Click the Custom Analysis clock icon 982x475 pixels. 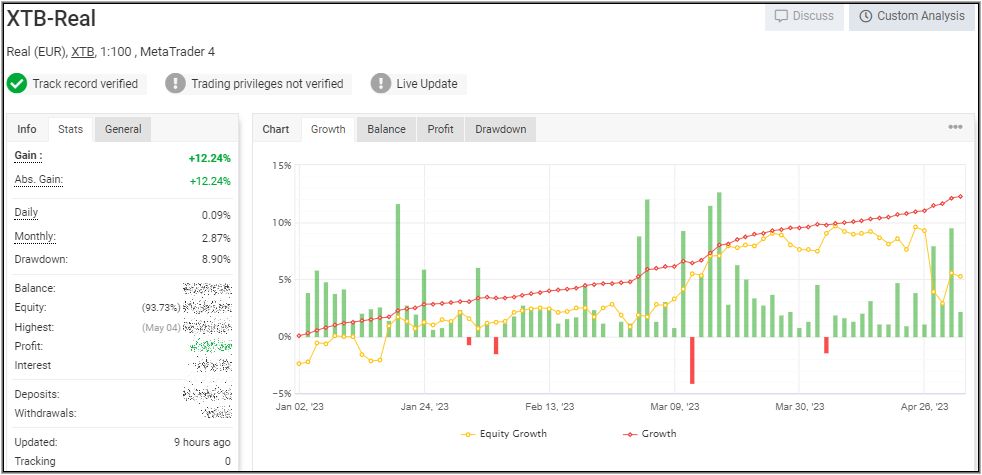(864, 16)
